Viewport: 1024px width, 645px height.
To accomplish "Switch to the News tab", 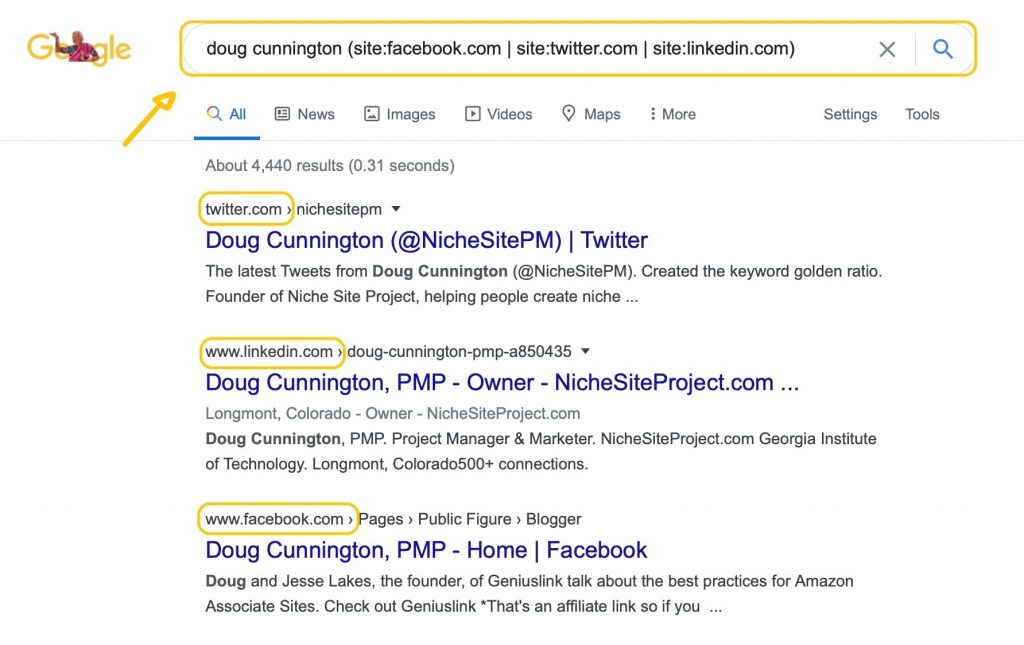I will click(x=304, y=114).
